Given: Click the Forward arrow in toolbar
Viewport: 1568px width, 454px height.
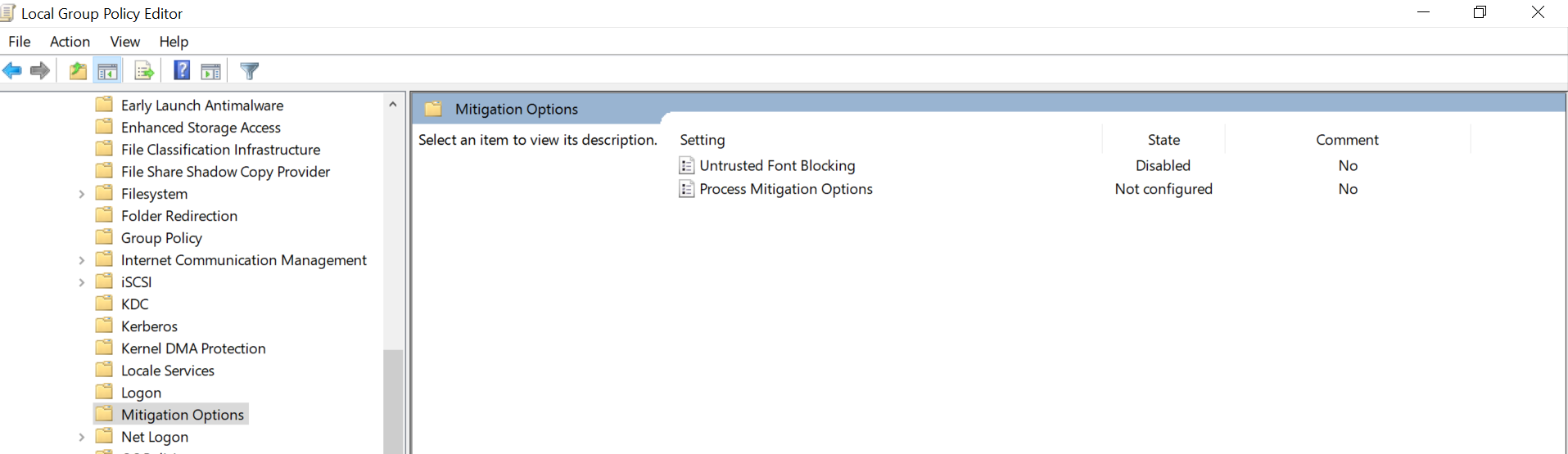Looking at the screenshot, I should [39, 71].
